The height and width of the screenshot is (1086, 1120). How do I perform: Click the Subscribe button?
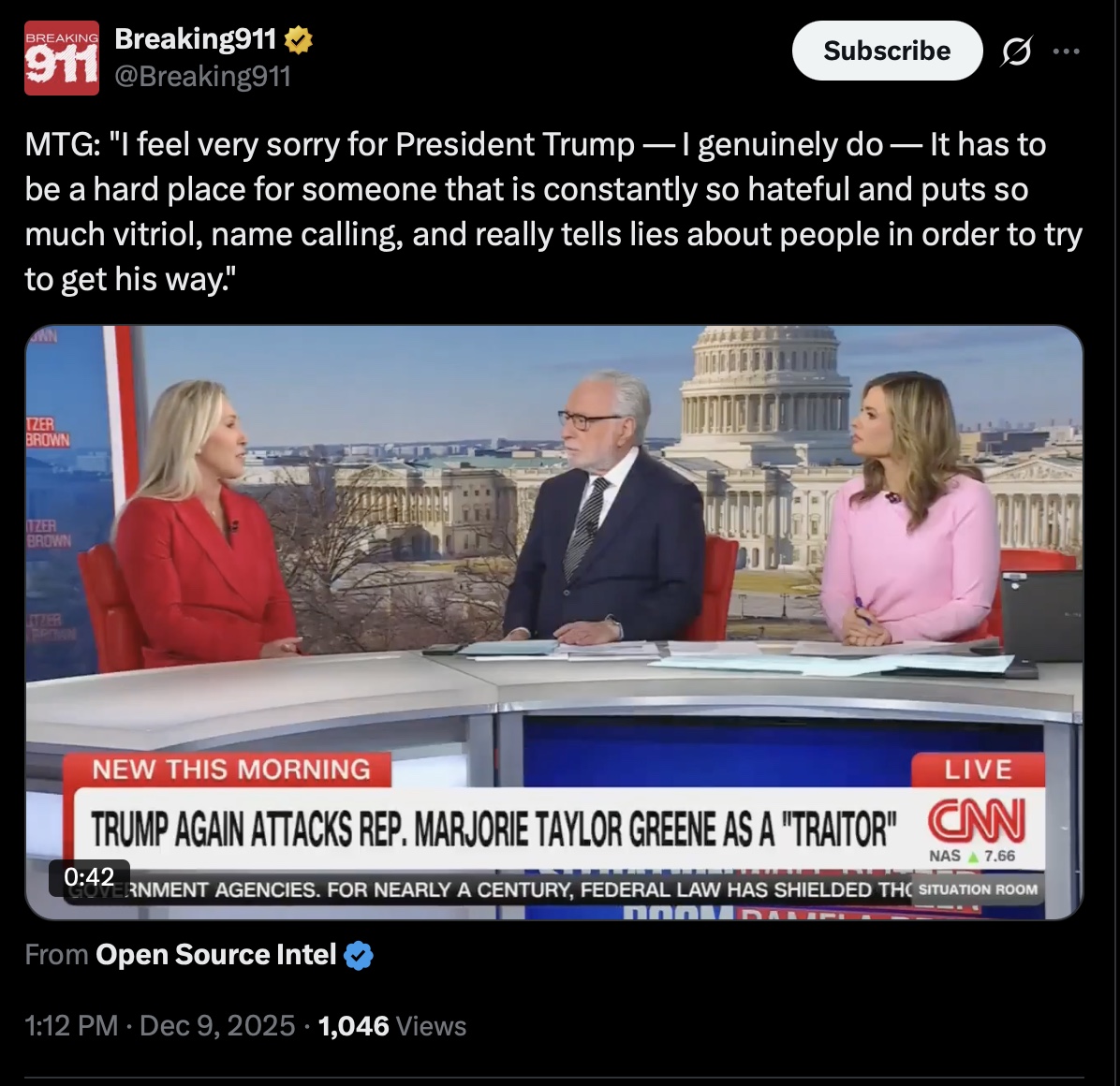(x=887, y=51)
